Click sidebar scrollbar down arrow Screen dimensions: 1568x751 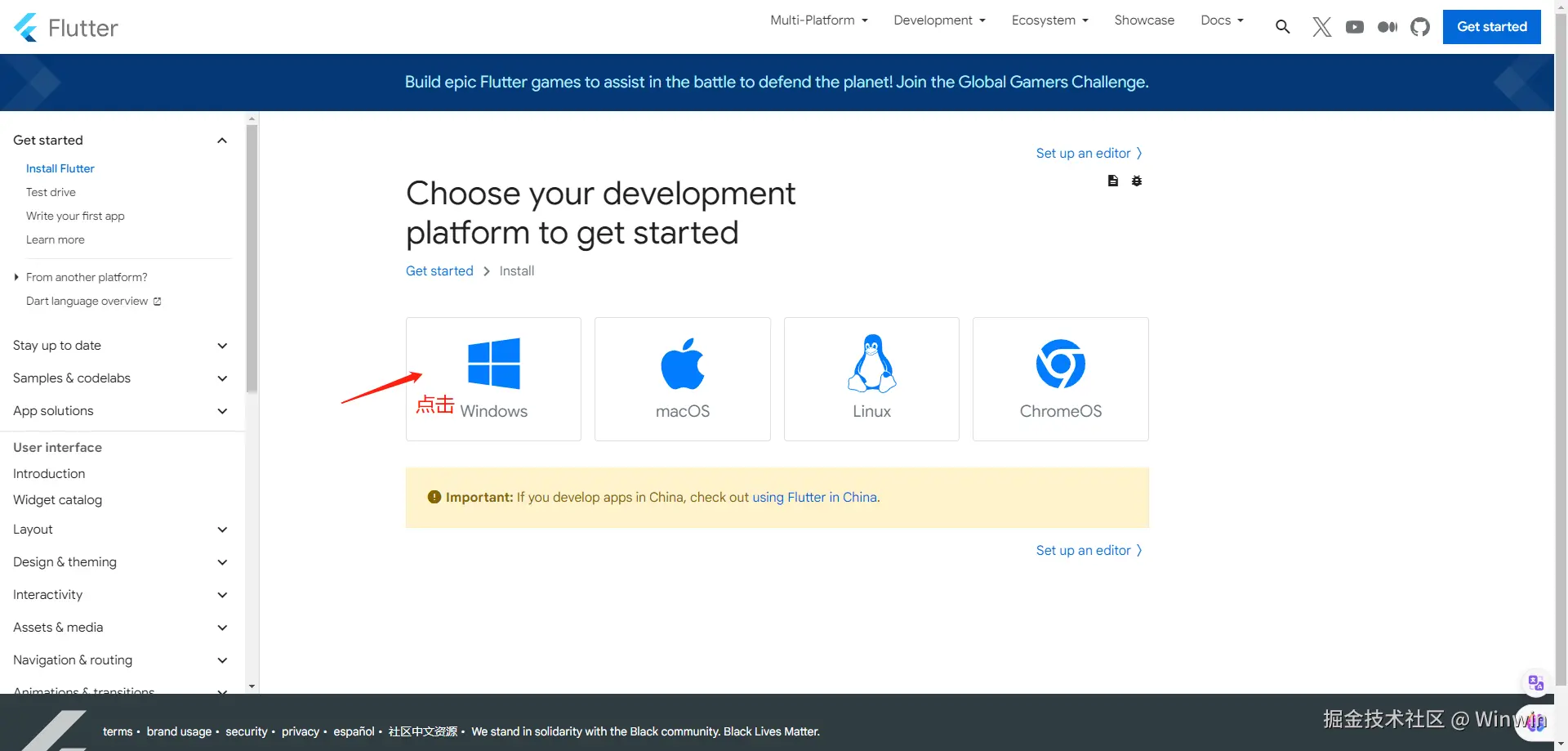click(x=252, y=687)
